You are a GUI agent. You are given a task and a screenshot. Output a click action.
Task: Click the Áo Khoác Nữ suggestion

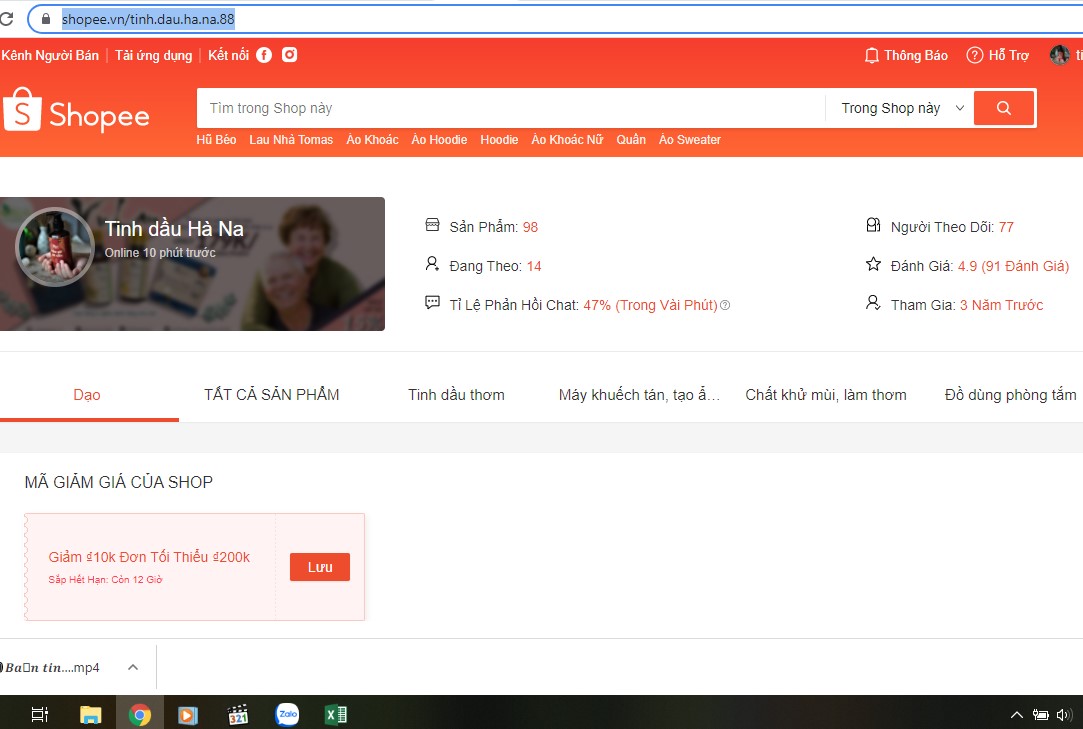point(567,140)
